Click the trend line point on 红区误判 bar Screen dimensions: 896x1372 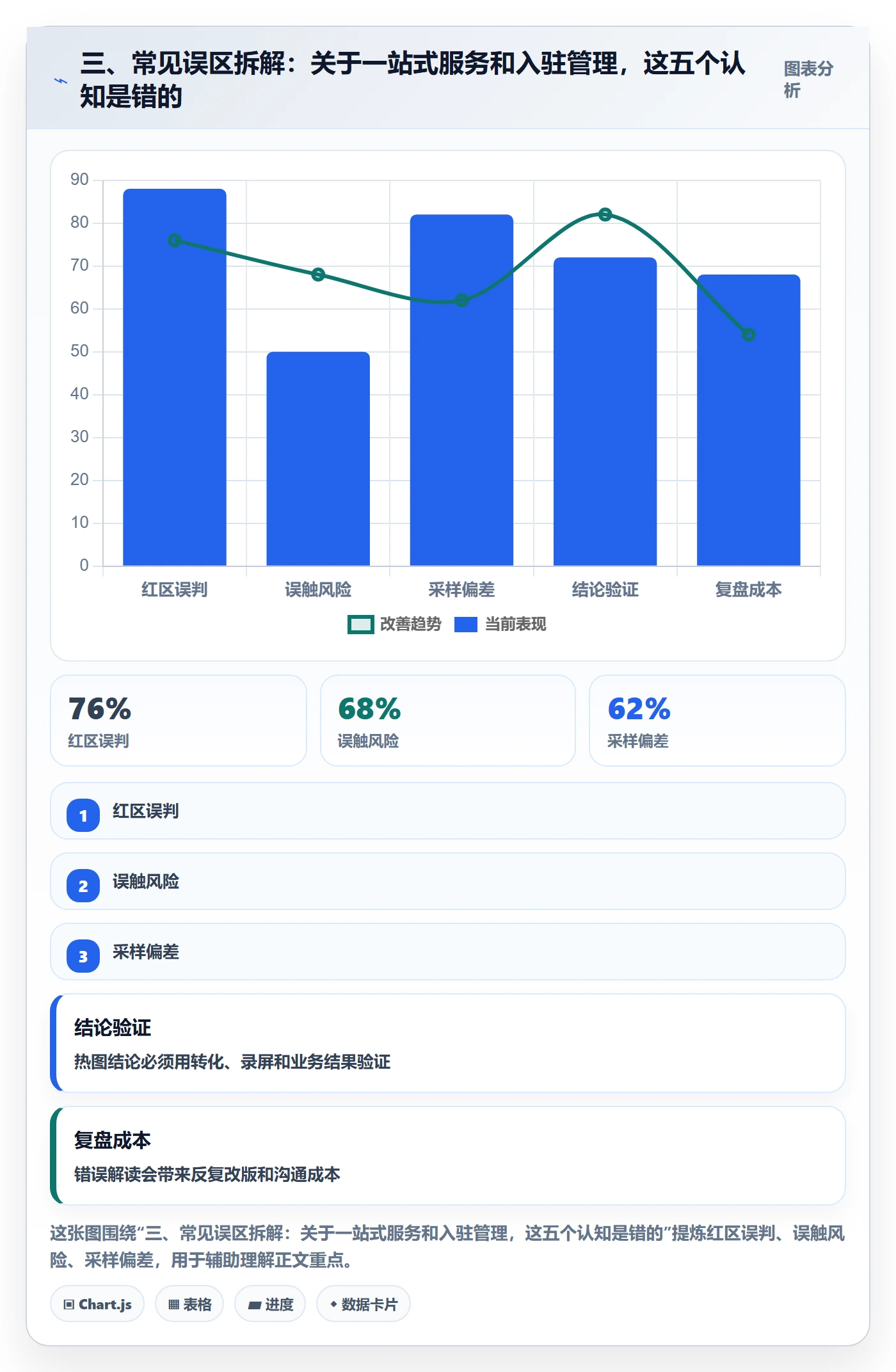175,241
